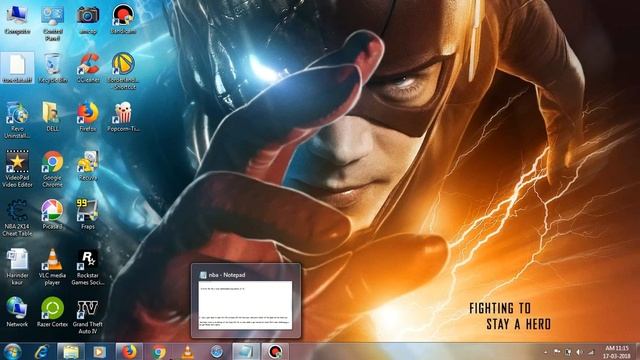Click the blue globe taskbar icon

[x=217, y=351]
